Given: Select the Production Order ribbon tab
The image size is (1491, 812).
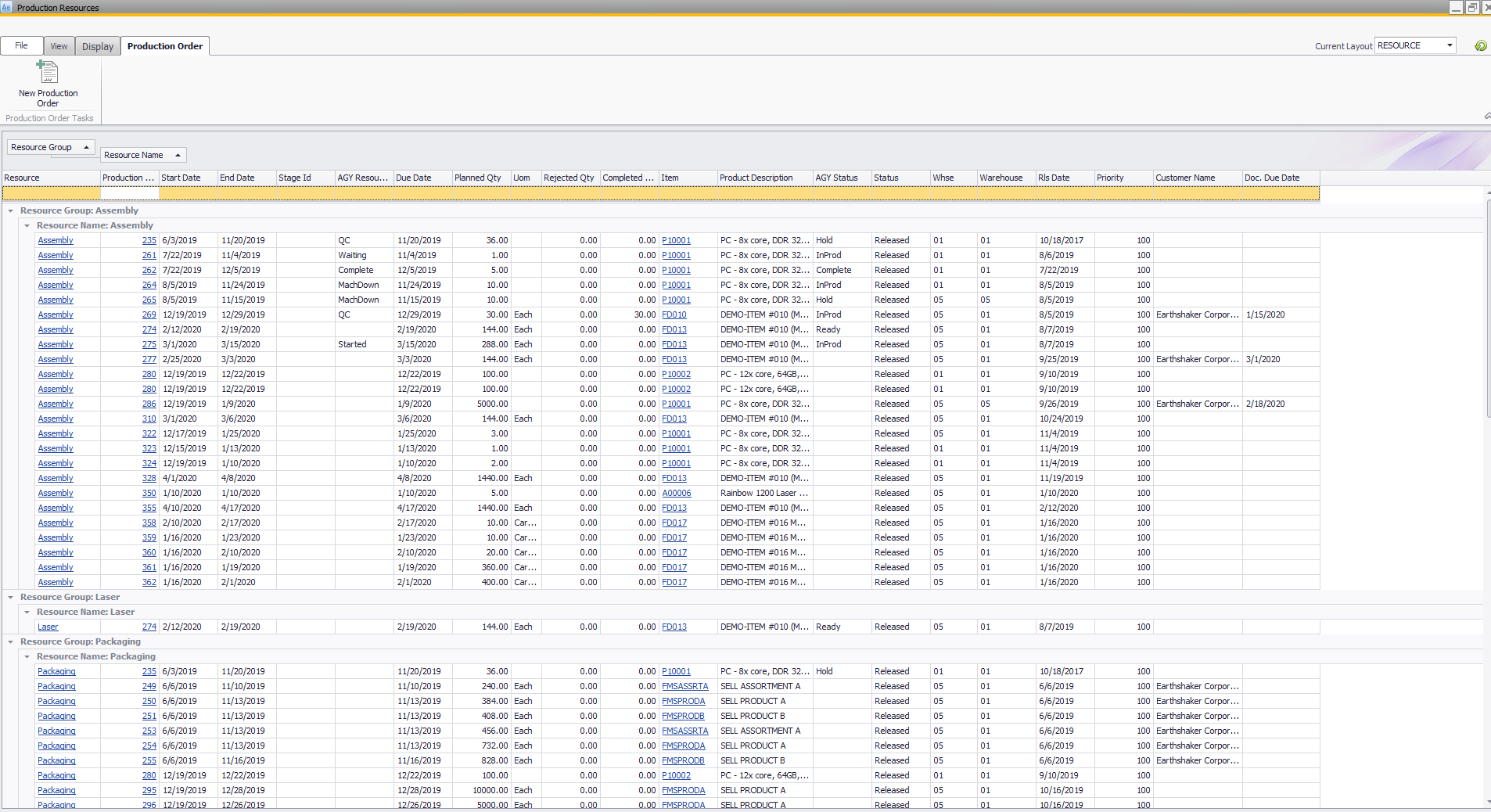Looking at the screenshot, I should point(164,45).
